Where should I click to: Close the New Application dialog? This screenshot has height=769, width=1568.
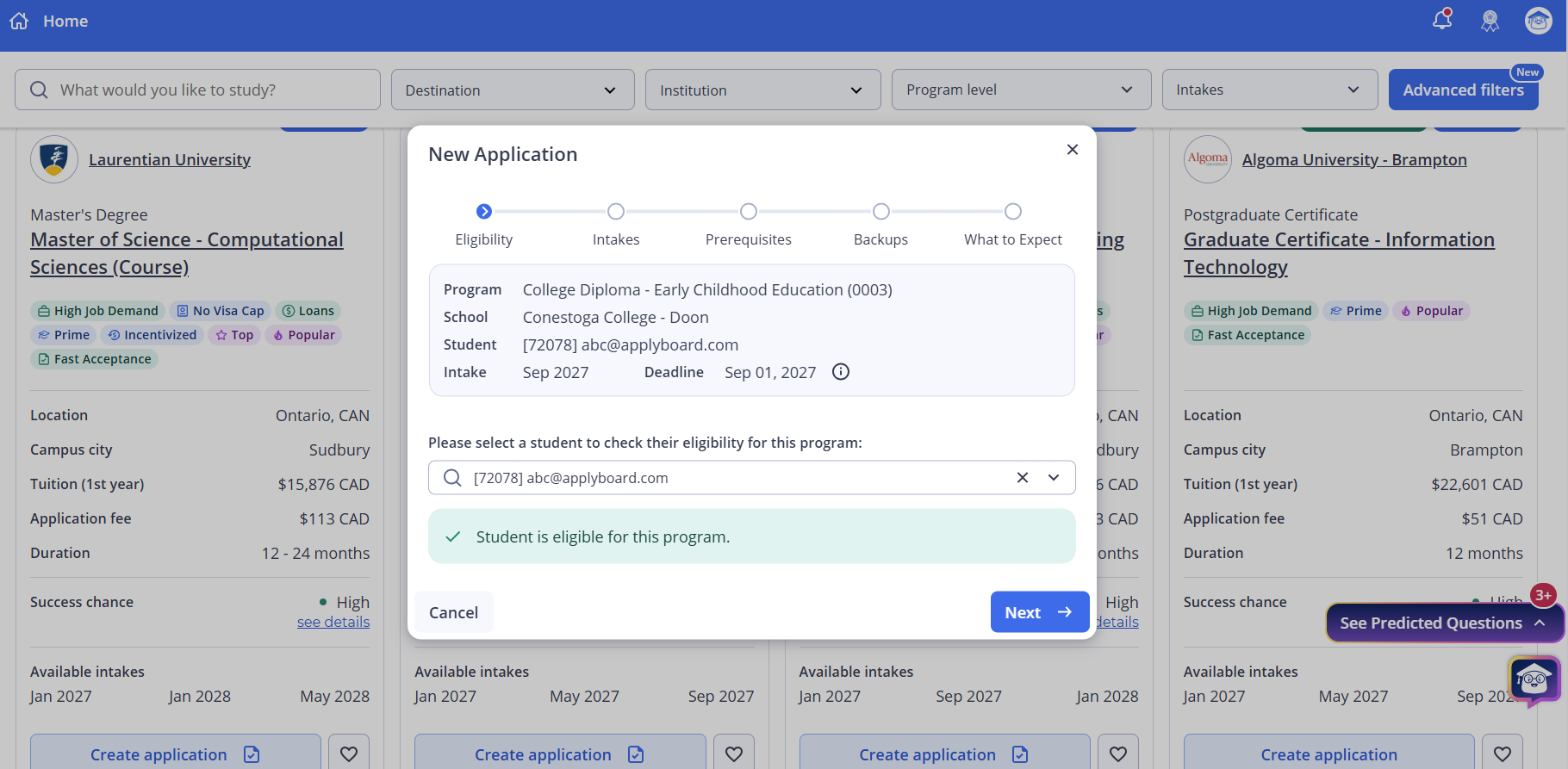1072,150
